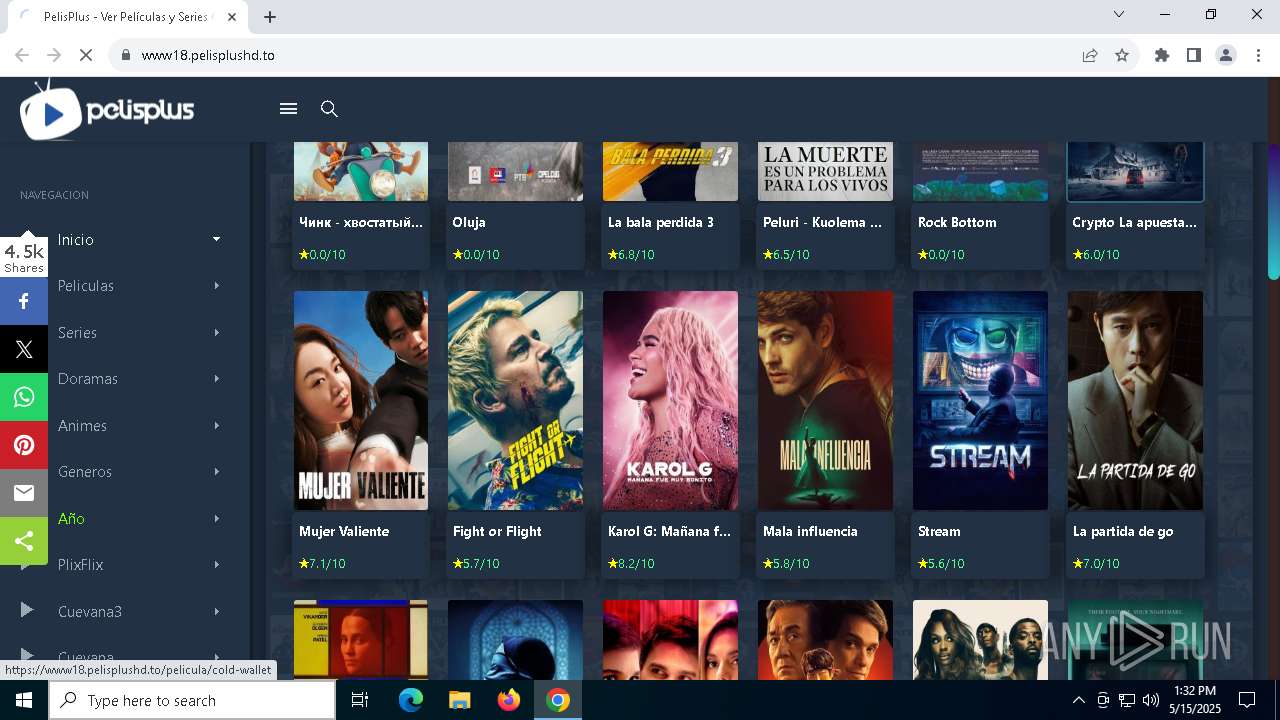Share this page icon in address bar
The height and width of the screenshot is (720, 1280).
[1090, 55]
